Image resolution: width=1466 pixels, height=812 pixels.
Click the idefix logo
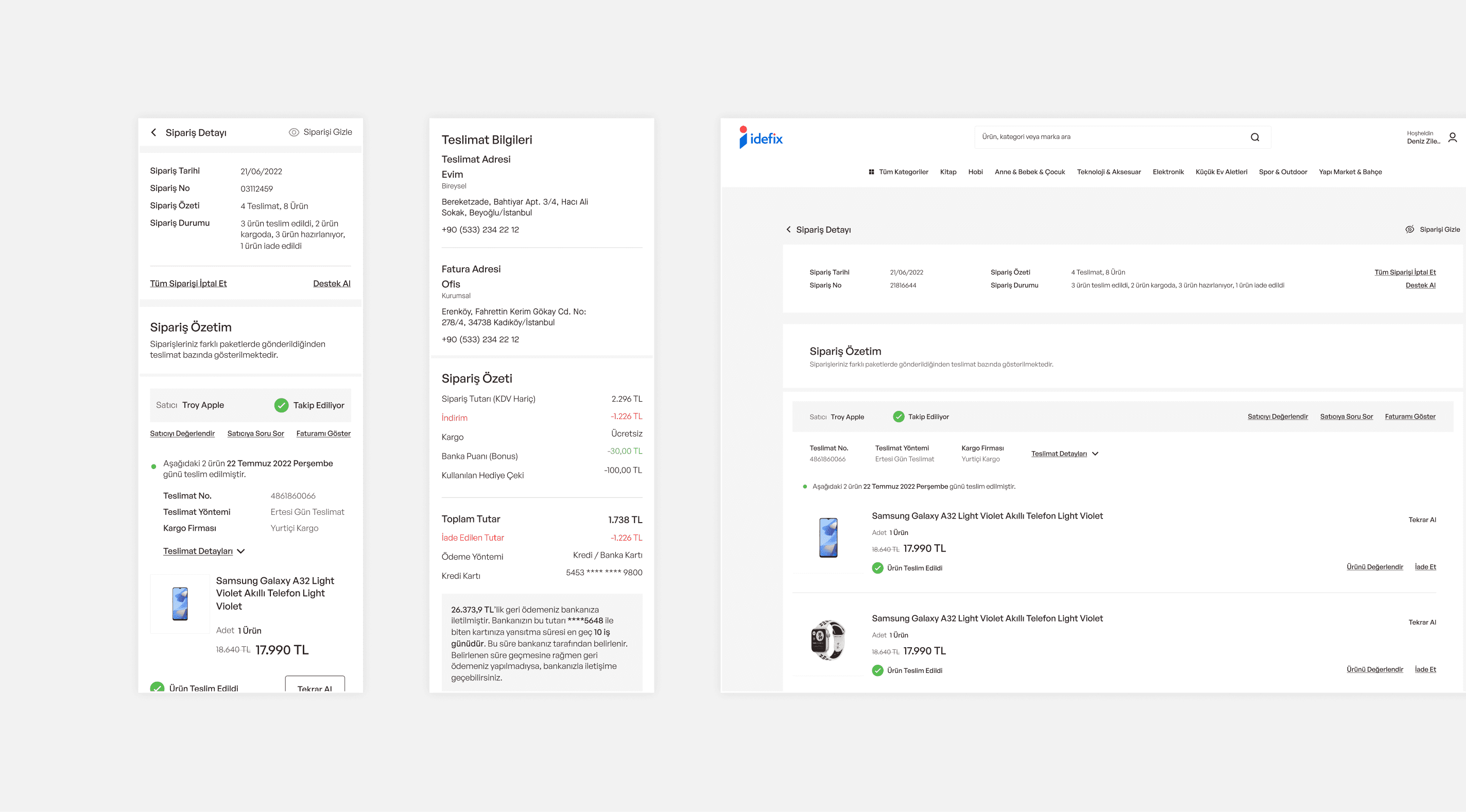761,137
